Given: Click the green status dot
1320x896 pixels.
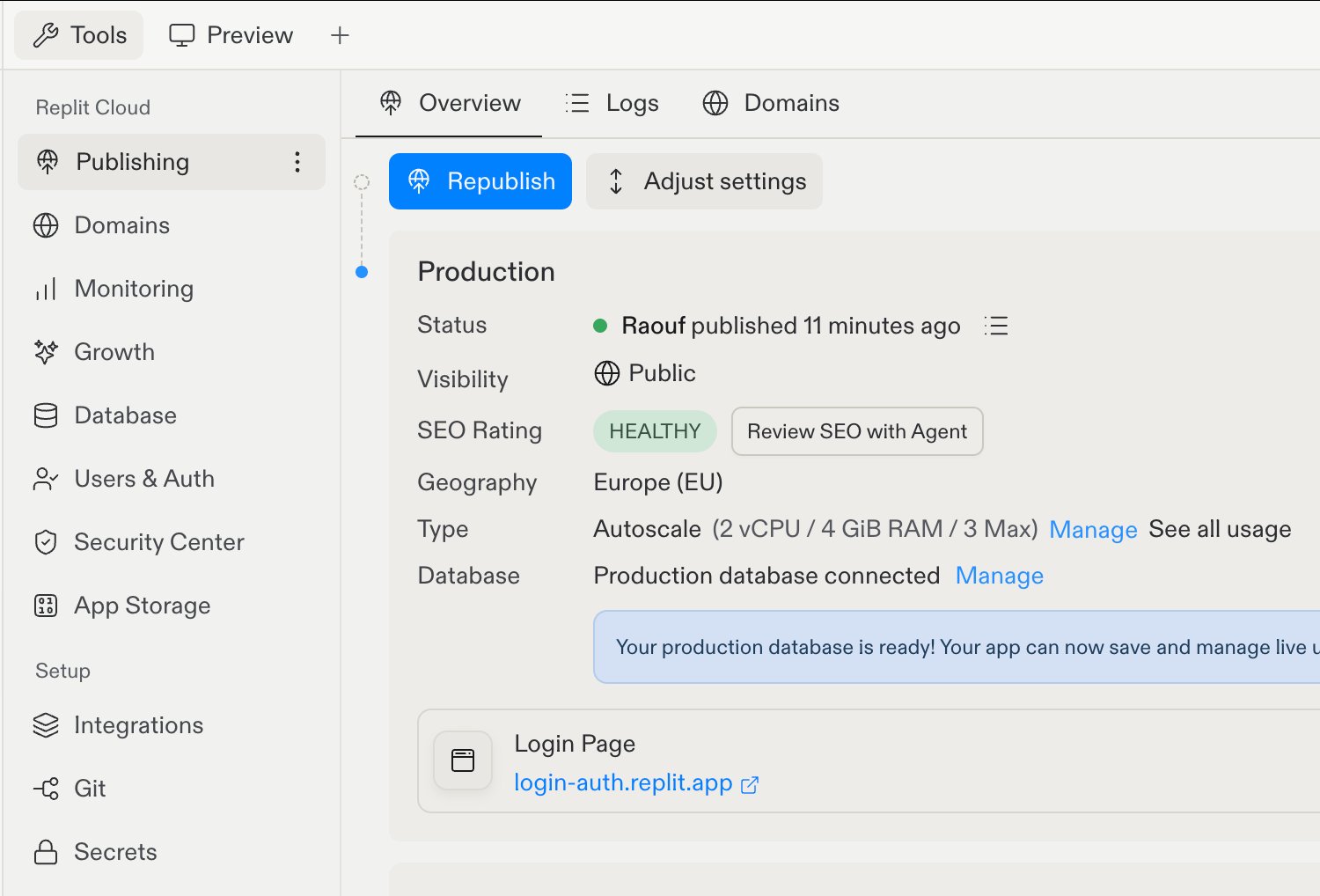Looking at the screenshot, I should click(601, 326).
